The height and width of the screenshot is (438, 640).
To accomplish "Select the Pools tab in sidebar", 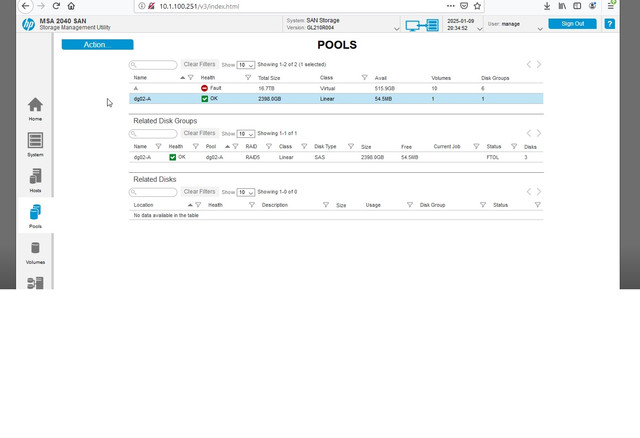I will [x=35, y=216].
